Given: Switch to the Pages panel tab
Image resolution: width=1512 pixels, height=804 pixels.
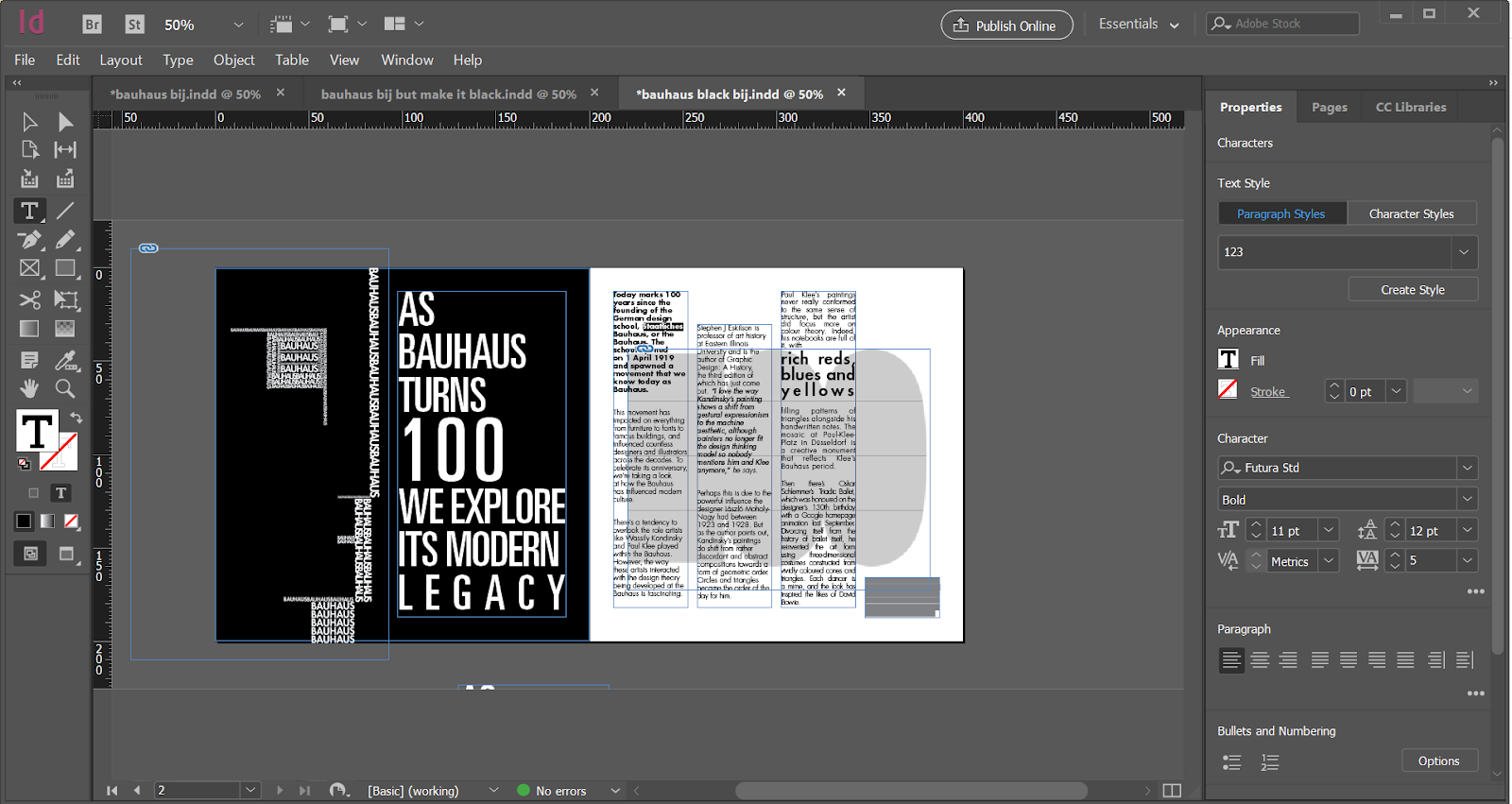Looking at the screenshot, I should (x=1330, y=107).
